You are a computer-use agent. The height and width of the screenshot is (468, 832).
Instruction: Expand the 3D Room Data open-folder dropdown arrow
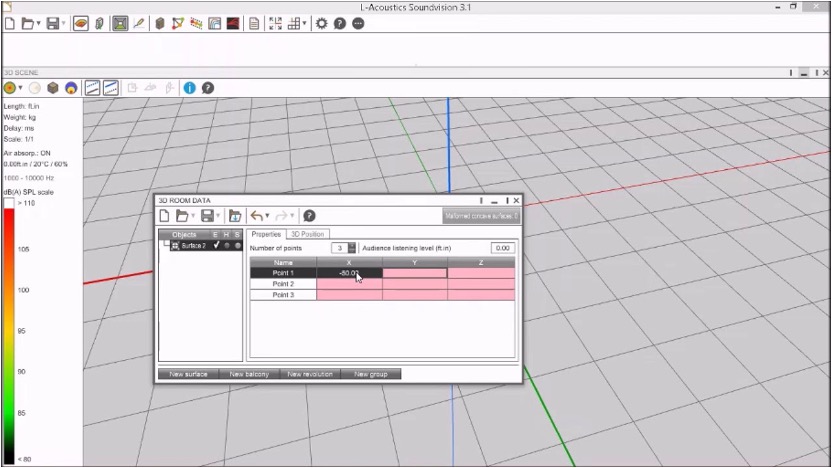point(193,215)
